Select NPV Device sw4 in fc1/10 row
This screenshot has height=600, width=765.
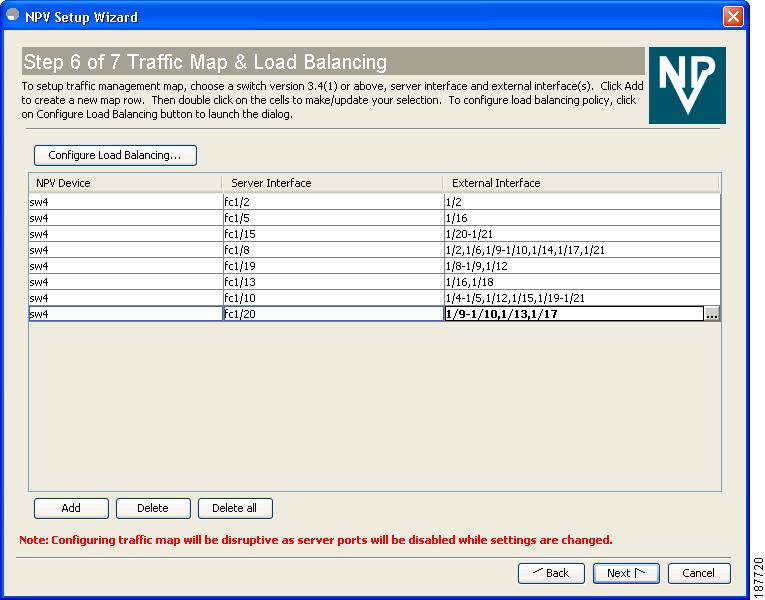click(125, 299)
